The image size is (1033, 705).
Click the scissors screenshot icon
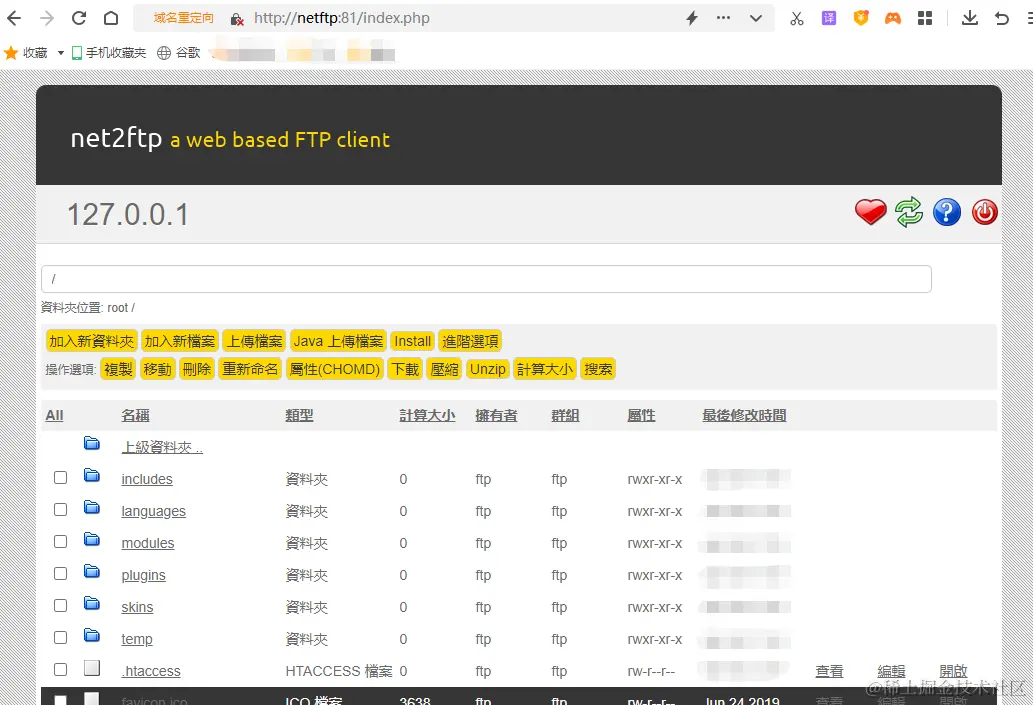797,18
